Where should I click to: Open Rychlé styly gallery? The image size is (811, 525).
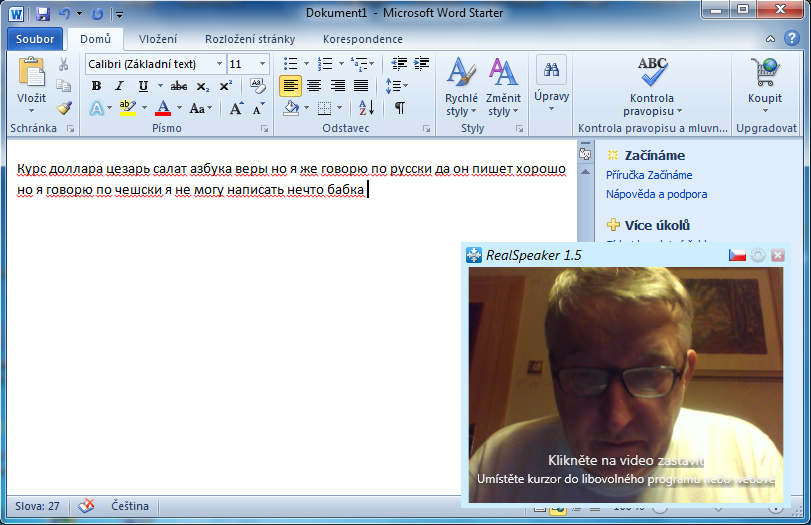[x=461, y=87]
